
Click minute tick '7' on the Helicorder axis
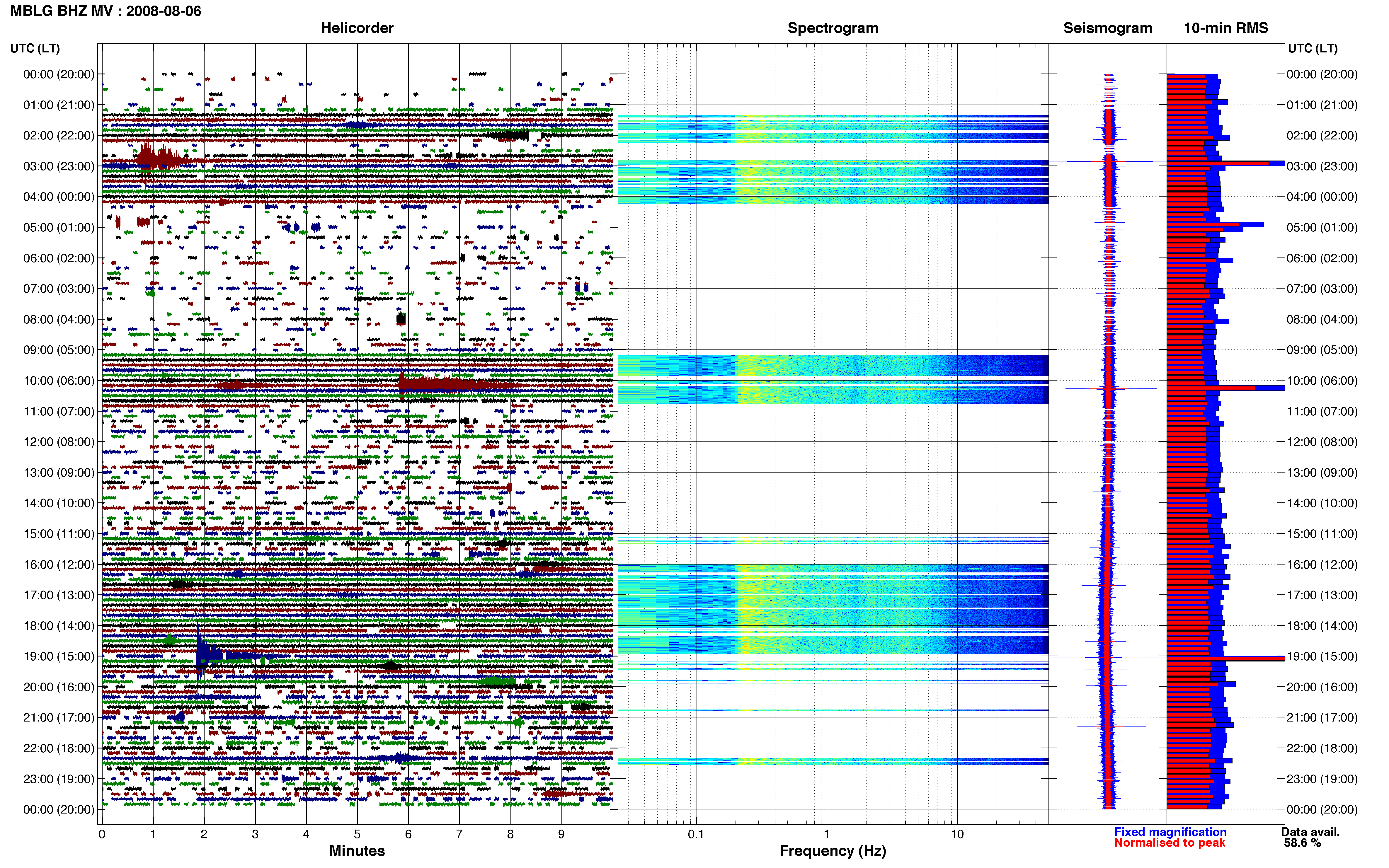point(459,834)
